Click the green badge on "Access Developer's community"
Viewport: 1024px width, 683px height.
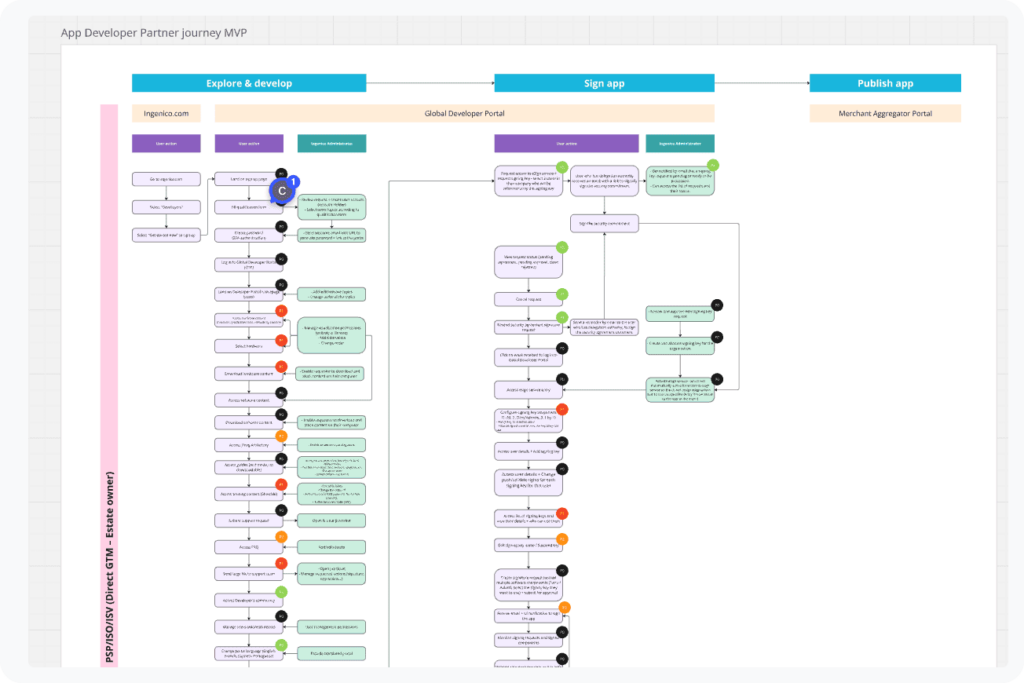point(280,592)
